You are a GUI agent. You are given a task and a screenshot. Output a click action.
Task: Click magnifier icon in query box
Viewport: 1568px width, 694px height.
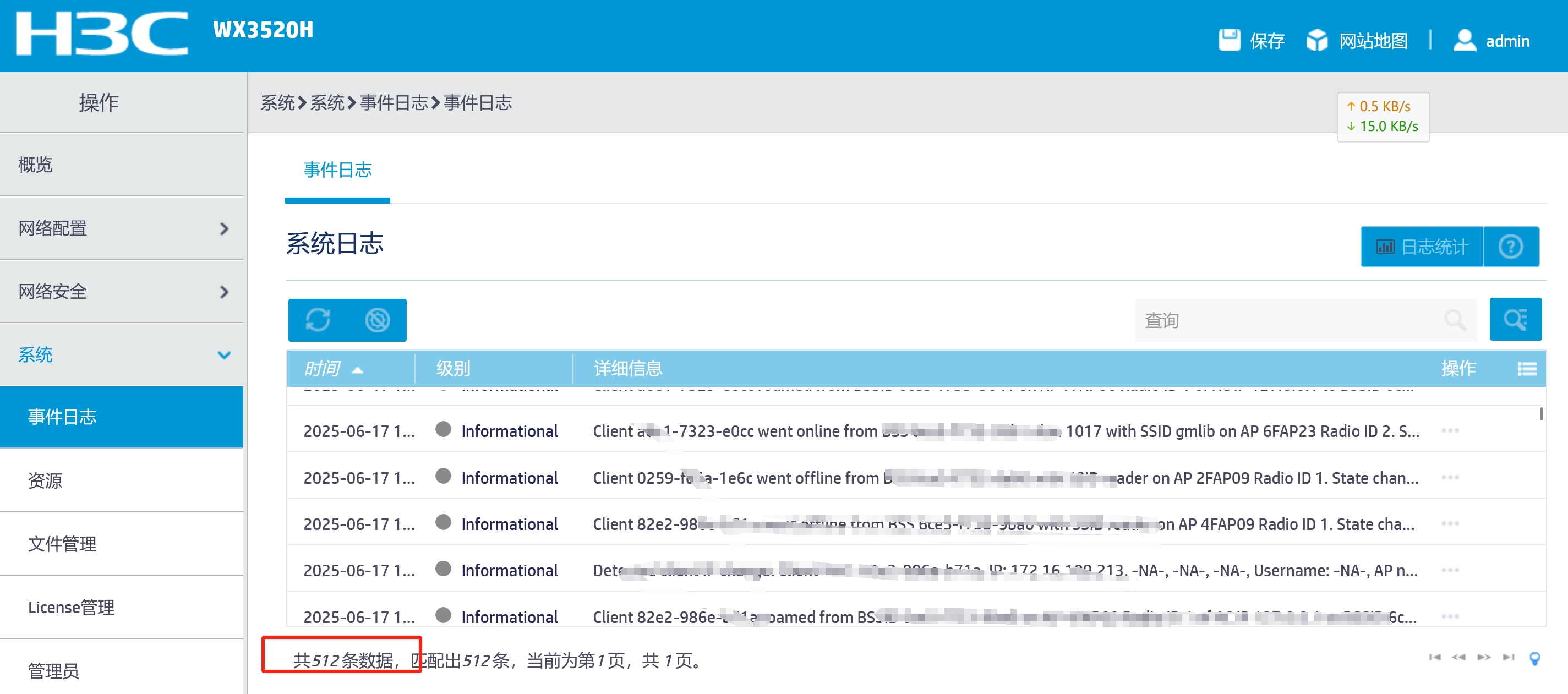coord(1454,320)
